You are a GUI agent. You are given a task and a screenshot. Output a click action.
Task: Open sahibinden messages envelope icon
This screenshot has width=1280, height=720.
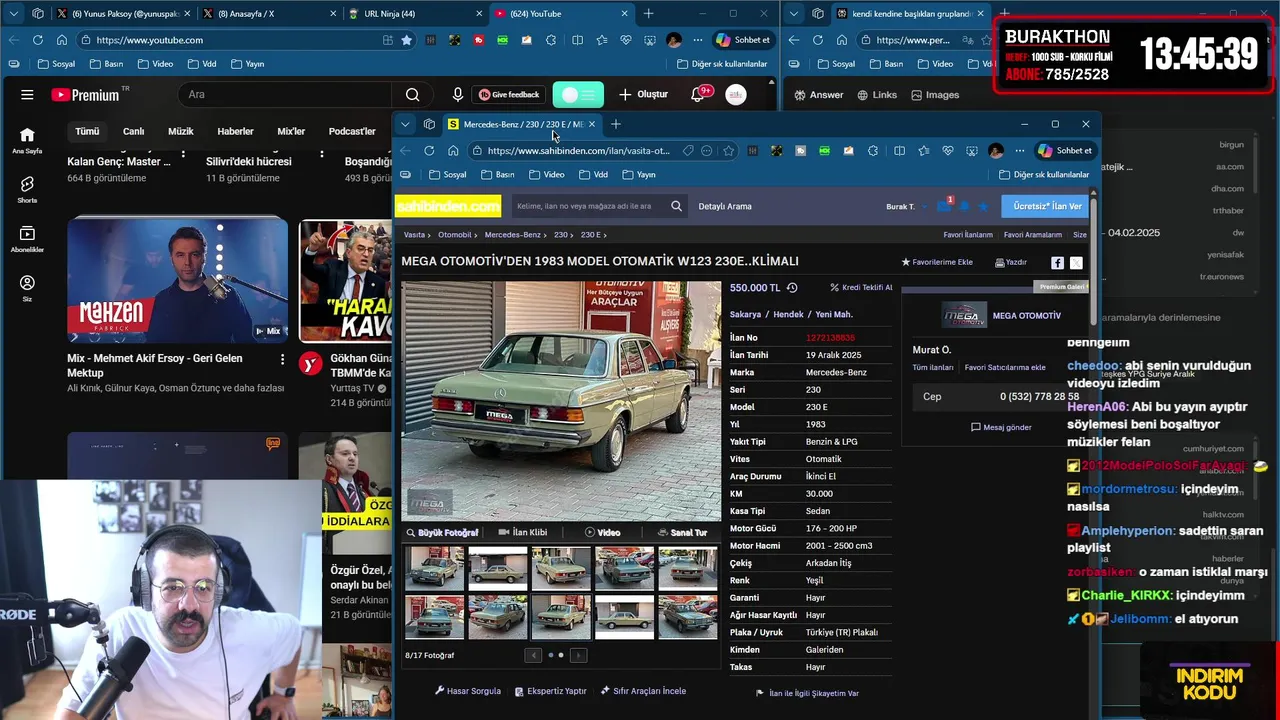[944, 206]
